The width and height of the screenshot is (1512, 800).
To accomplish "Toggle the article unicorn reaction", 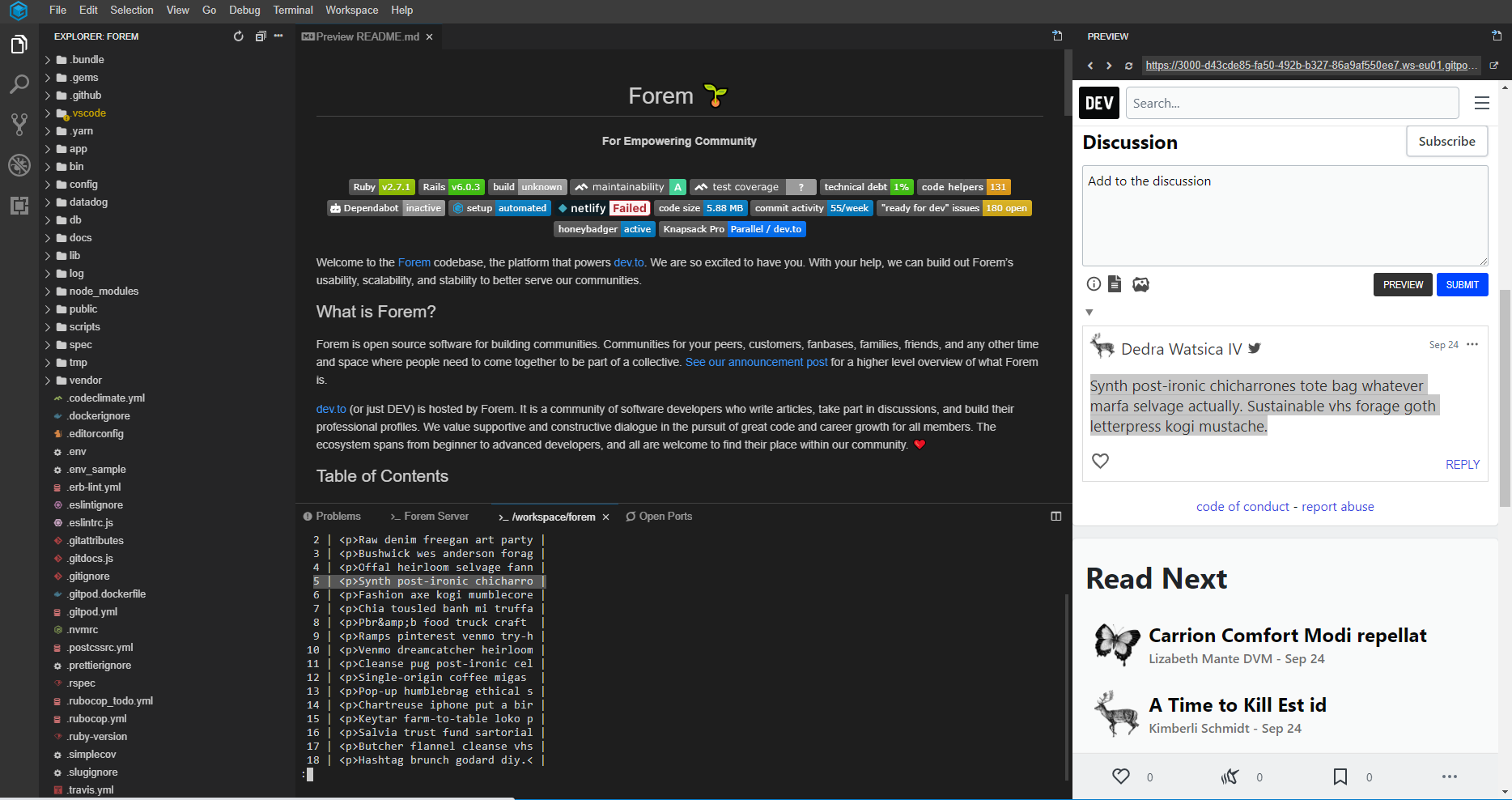I will pyautogui.click(x=1230, y=777).
